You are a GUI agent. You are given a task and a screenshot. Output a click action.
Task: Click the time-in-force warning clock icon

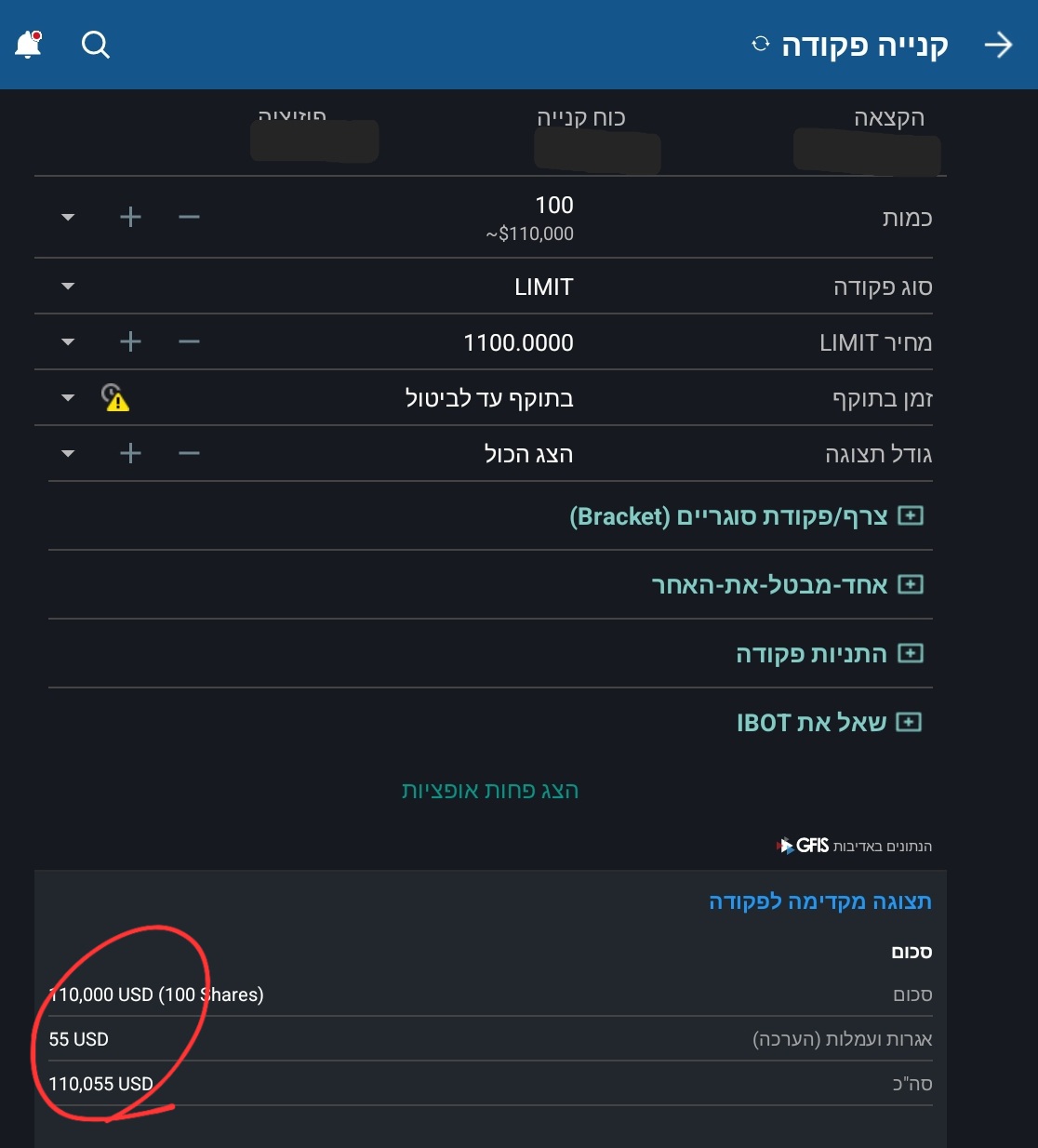point(115,398)
